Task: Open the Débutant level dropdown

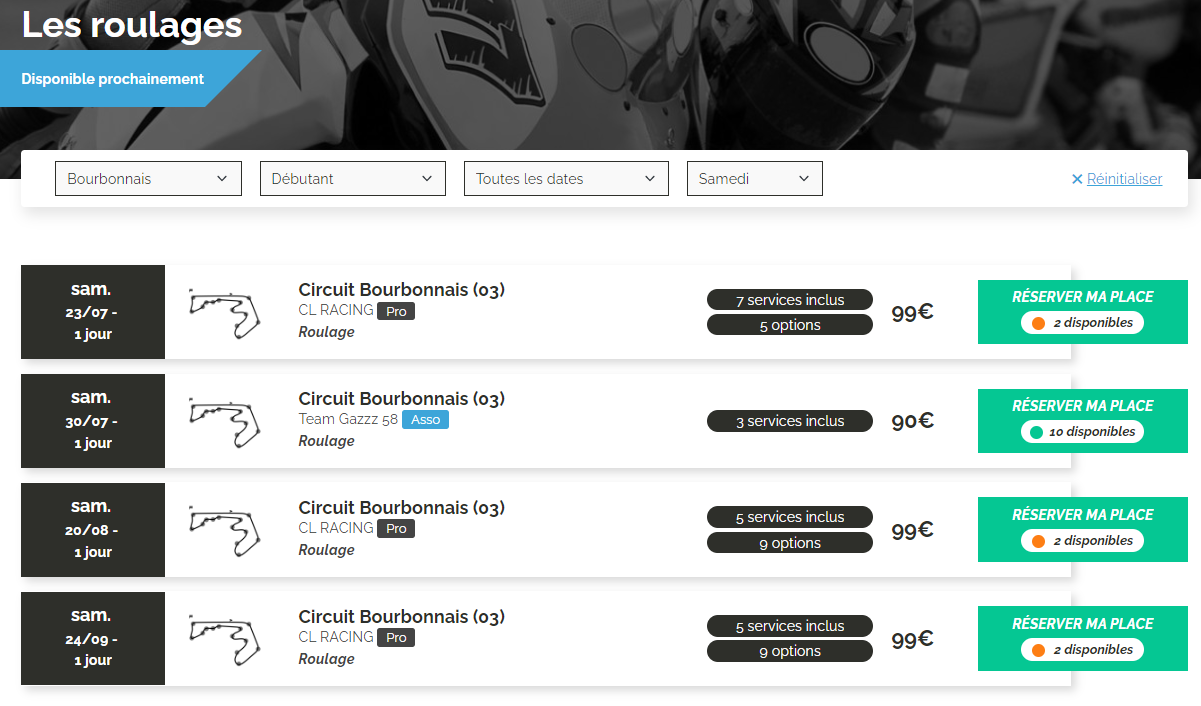Action: coord(352,179)
